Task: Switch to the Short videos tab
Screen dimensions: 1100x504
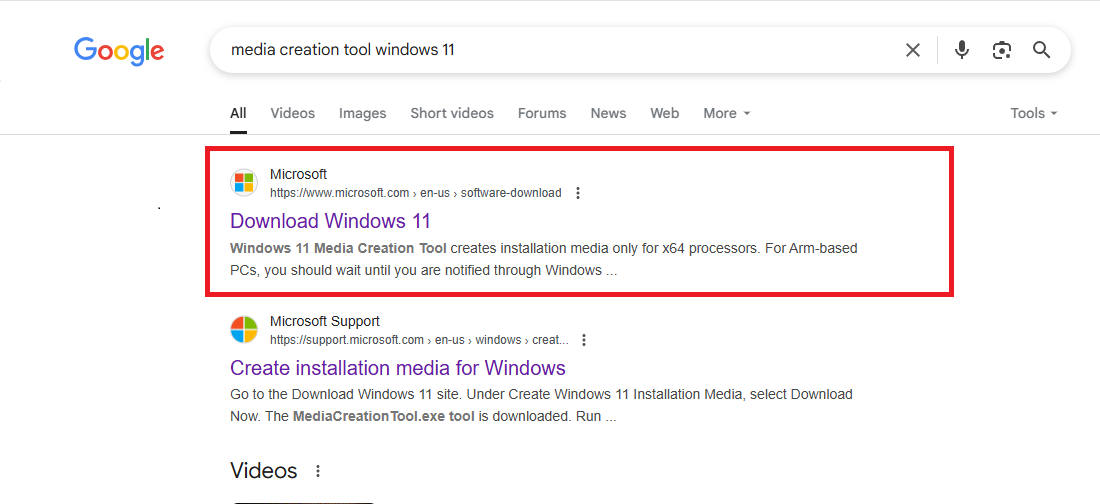Action: [452, 113]
